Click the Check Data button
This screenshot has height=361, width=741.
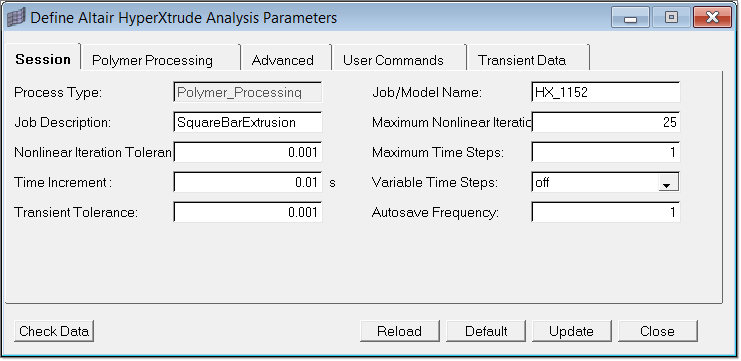(x=54, y=331)
